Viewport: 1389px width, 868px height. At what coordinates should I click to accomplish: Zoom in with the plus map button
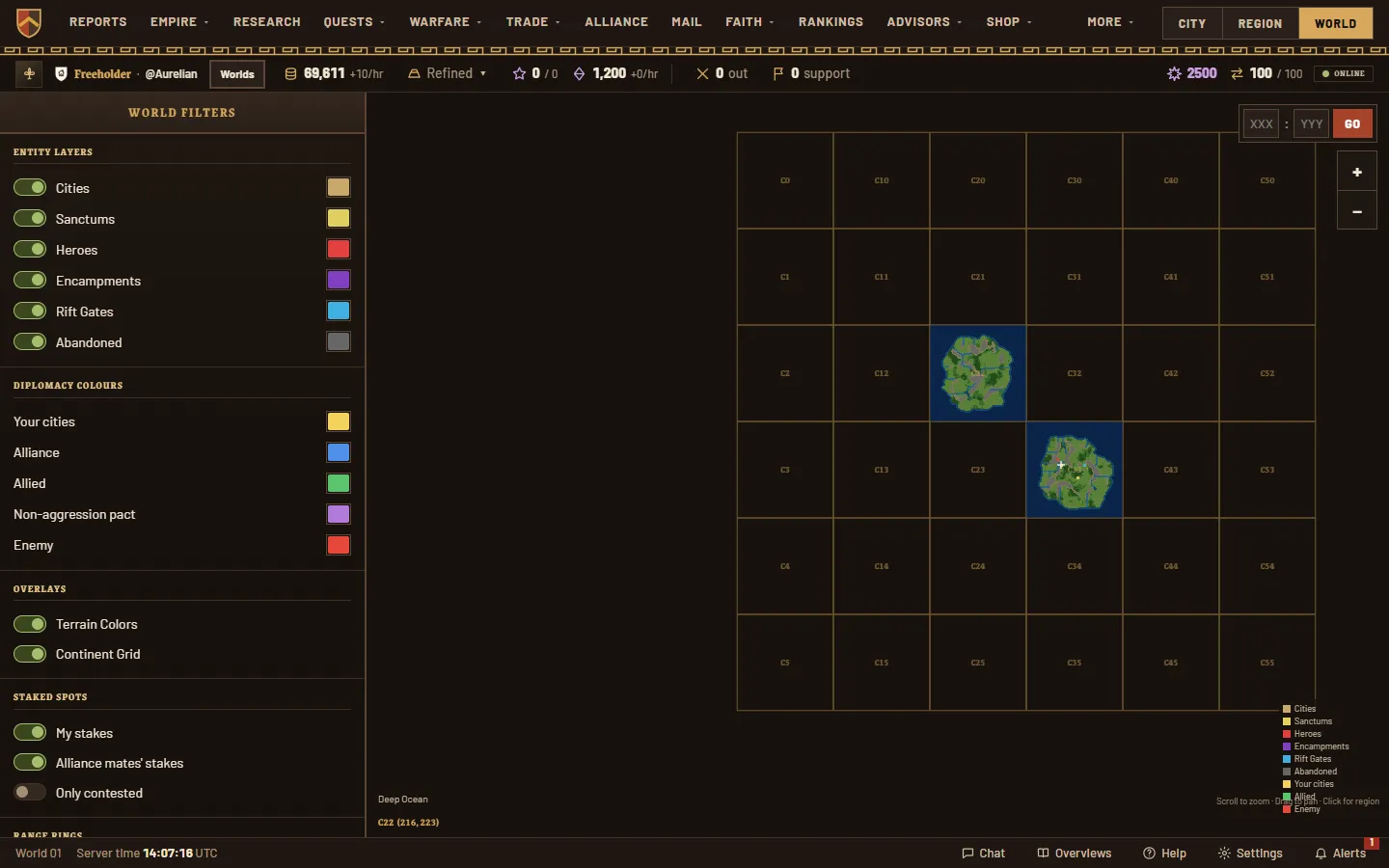(x=1356, y=172)
